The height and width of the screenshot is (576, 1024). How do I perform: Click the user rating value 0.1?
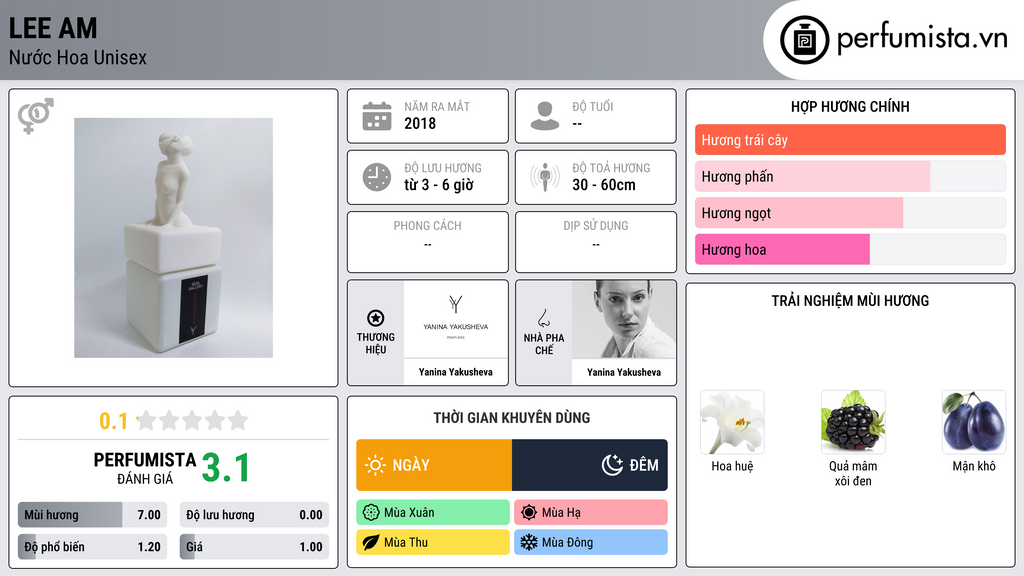(x=114, y=421)
